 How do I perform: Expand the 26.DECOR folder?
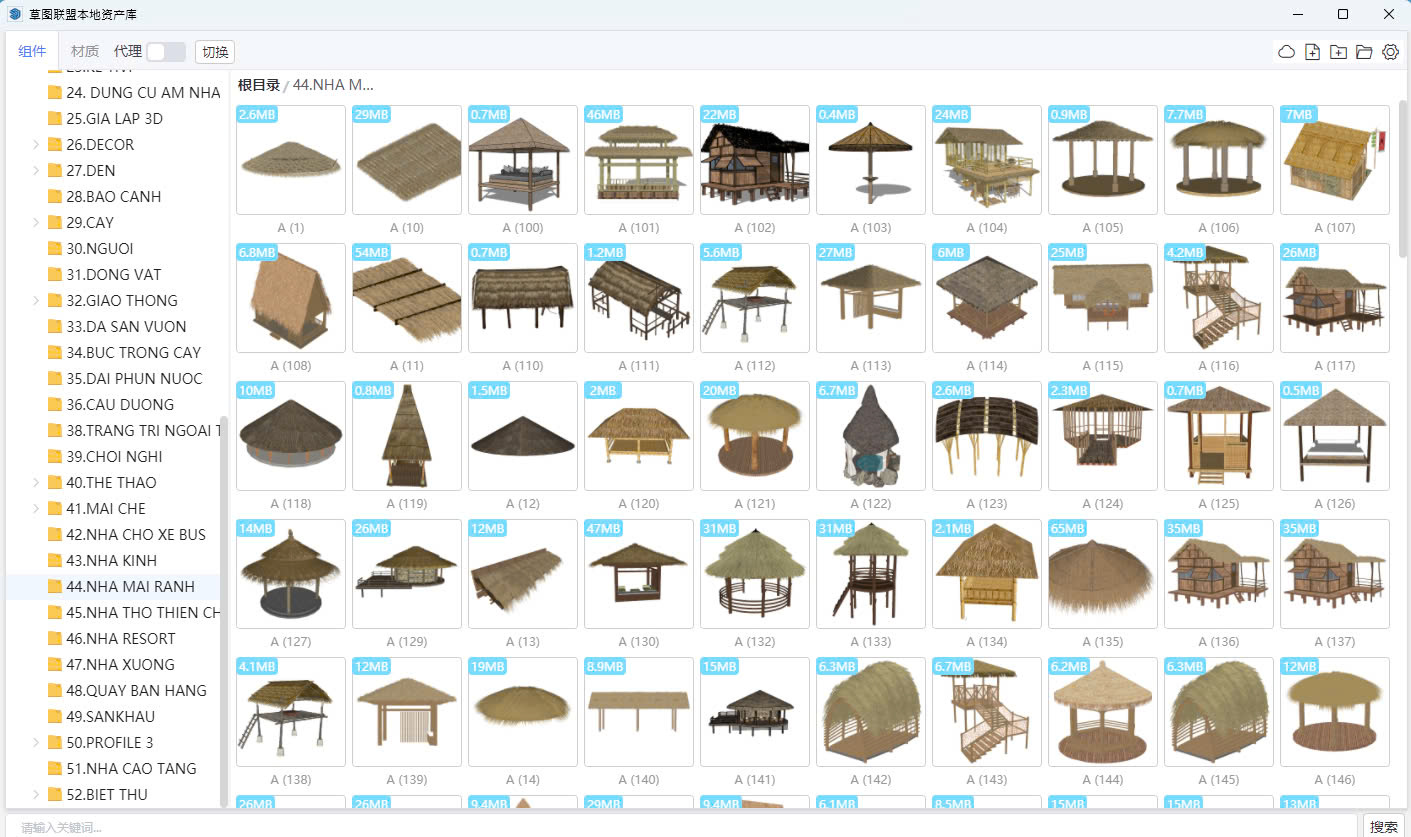tap(36, 145)
